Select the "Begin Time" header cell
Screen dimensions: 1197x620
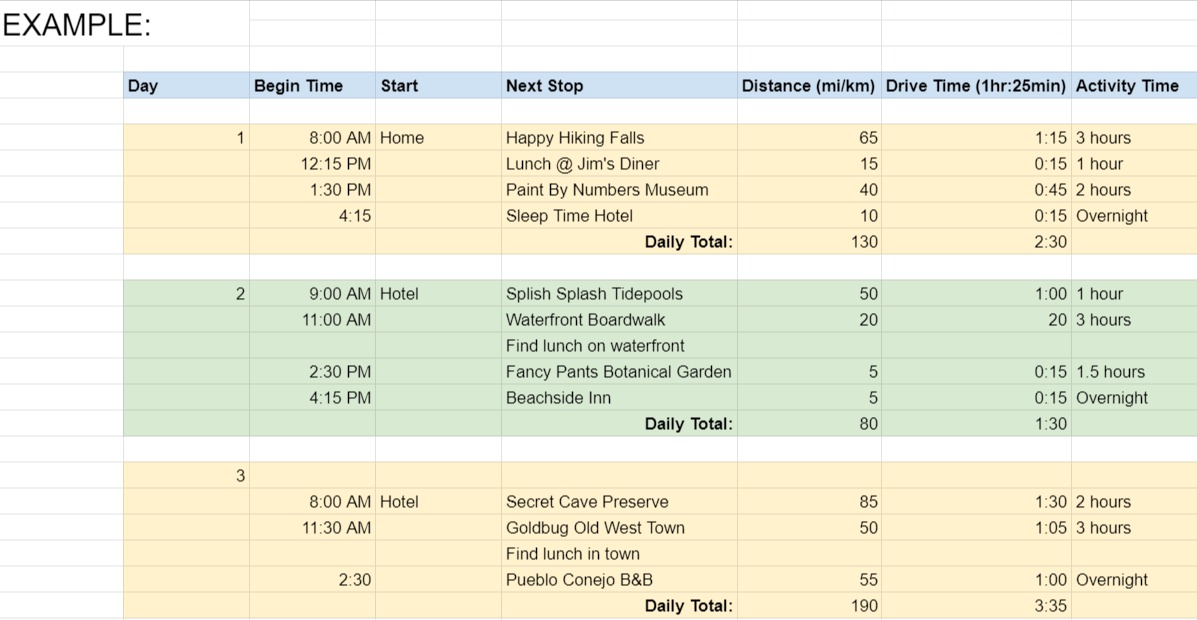coord(311,86)
